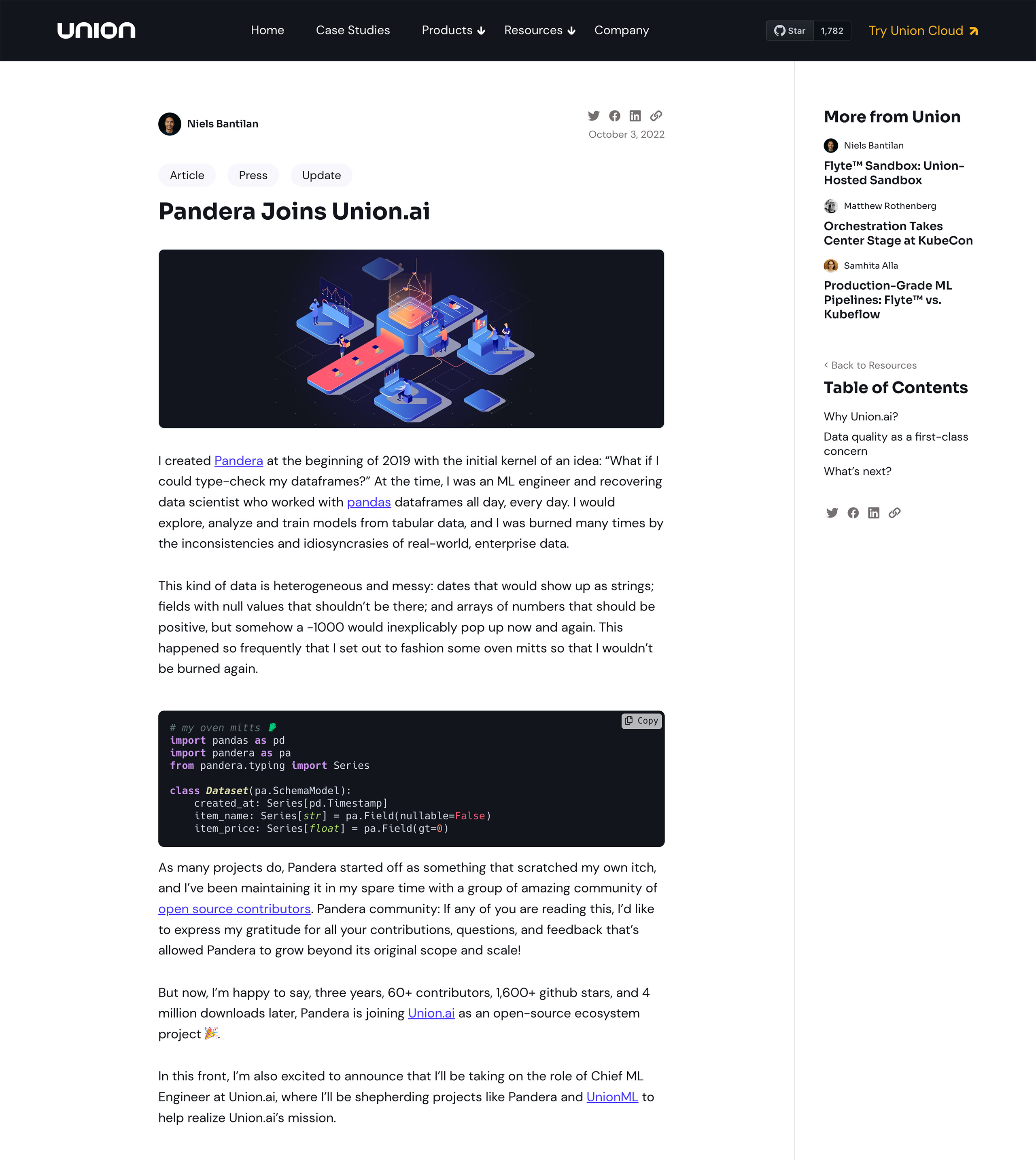This screenshot has height=1160, width=1036.
Task: Jump to 'Why Union.ai?' section
Action: 861,417
